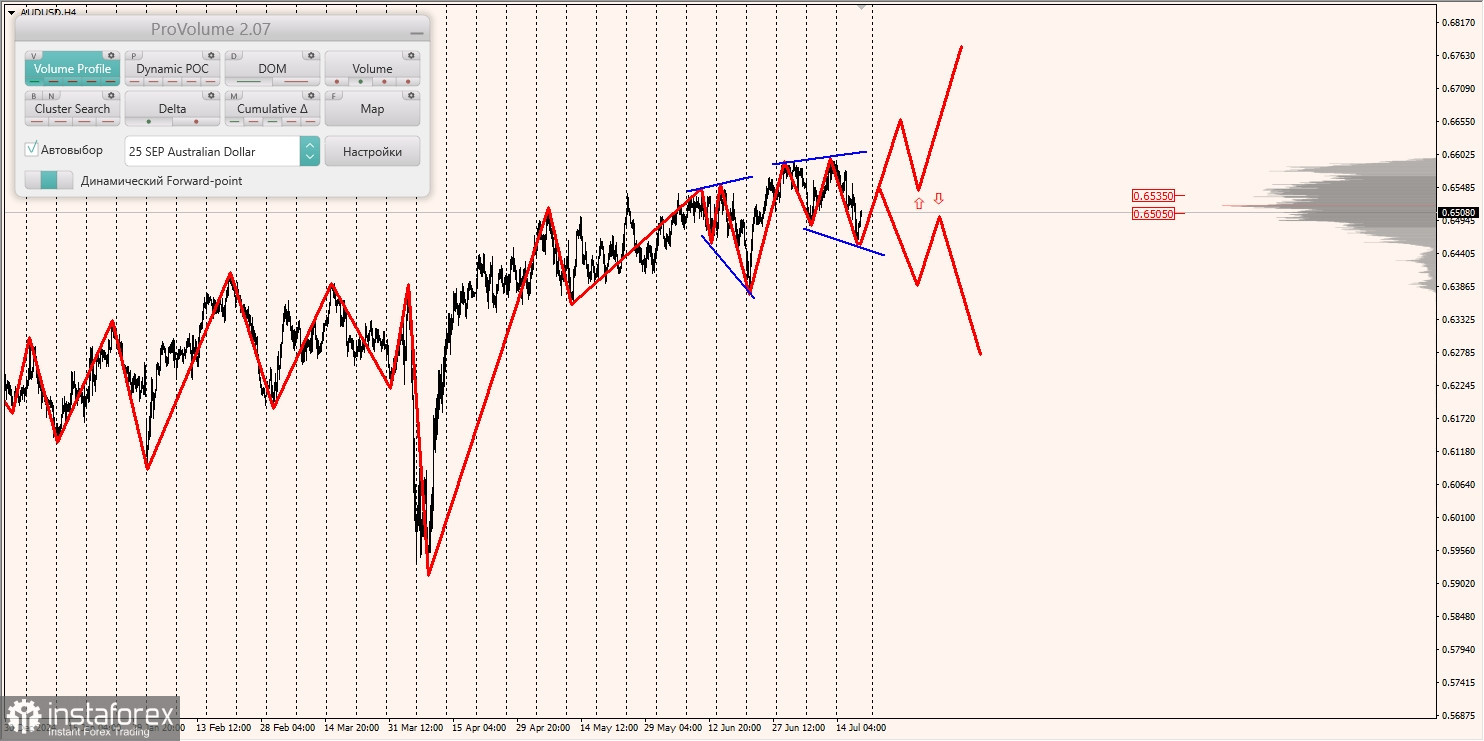Open Map settings gear icon

tap(411, 95)
